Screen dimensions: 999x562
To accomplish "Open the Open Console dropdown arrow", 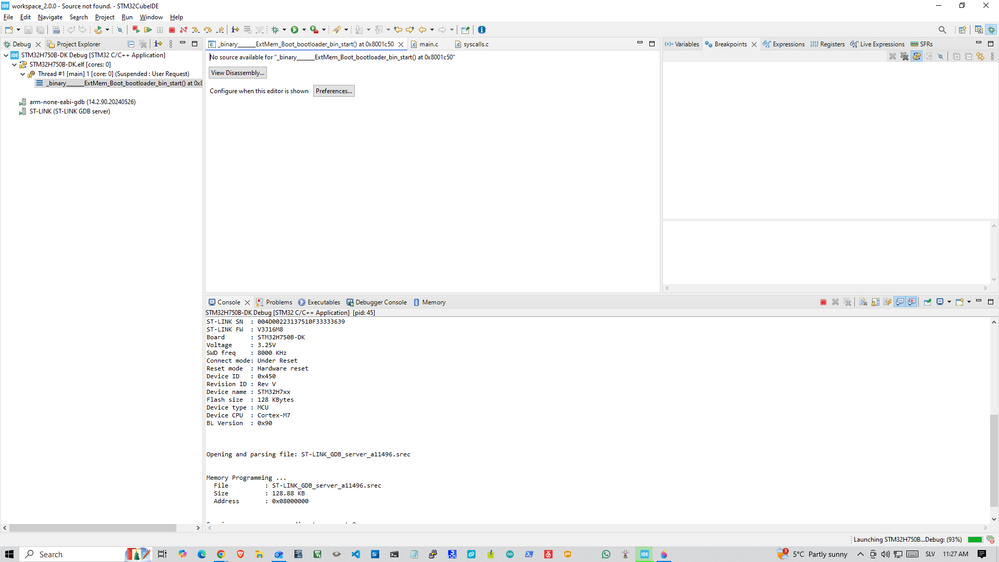I will (x=969, y=302).
